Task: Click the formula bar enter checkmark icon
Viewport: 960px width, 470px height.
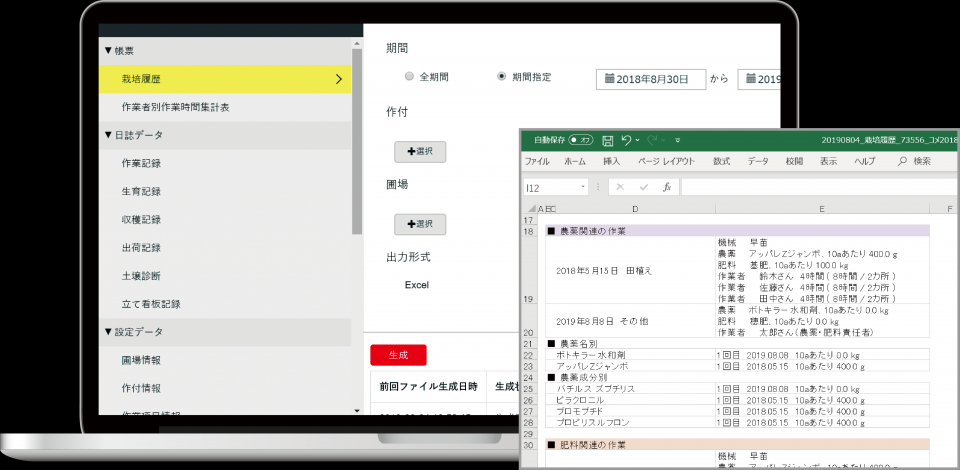Action: coord(642,187)
